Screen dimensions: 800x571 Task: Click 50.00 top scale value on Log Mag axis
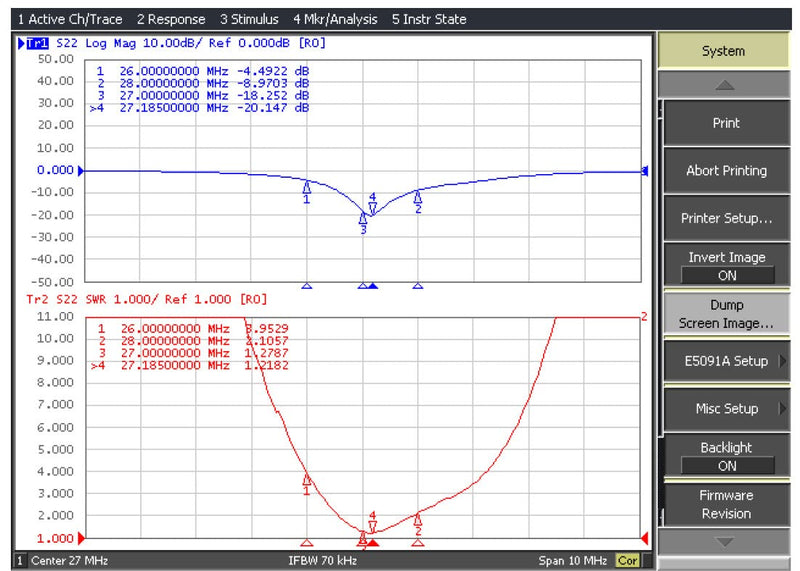point(56,59)
